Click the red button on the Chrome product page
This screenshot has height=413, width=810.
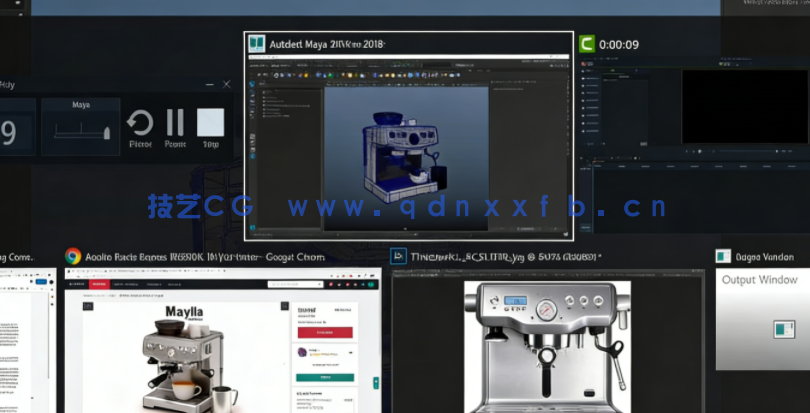(x=326, y=332)
